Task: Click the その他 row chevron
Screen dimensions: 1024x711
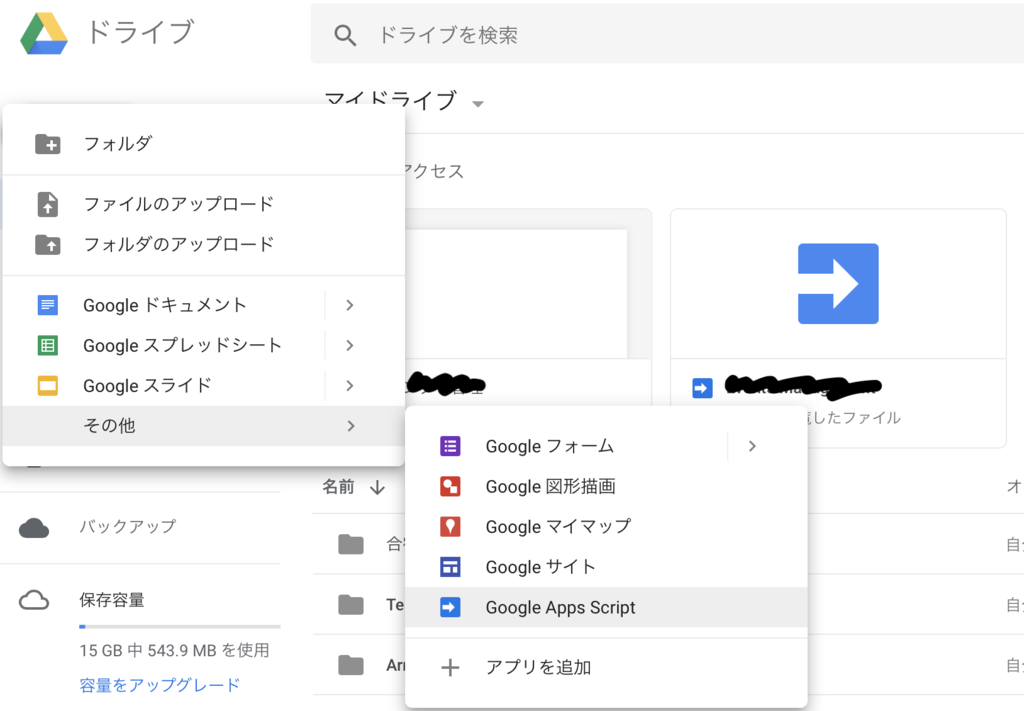Action: (x=351, y=426)
